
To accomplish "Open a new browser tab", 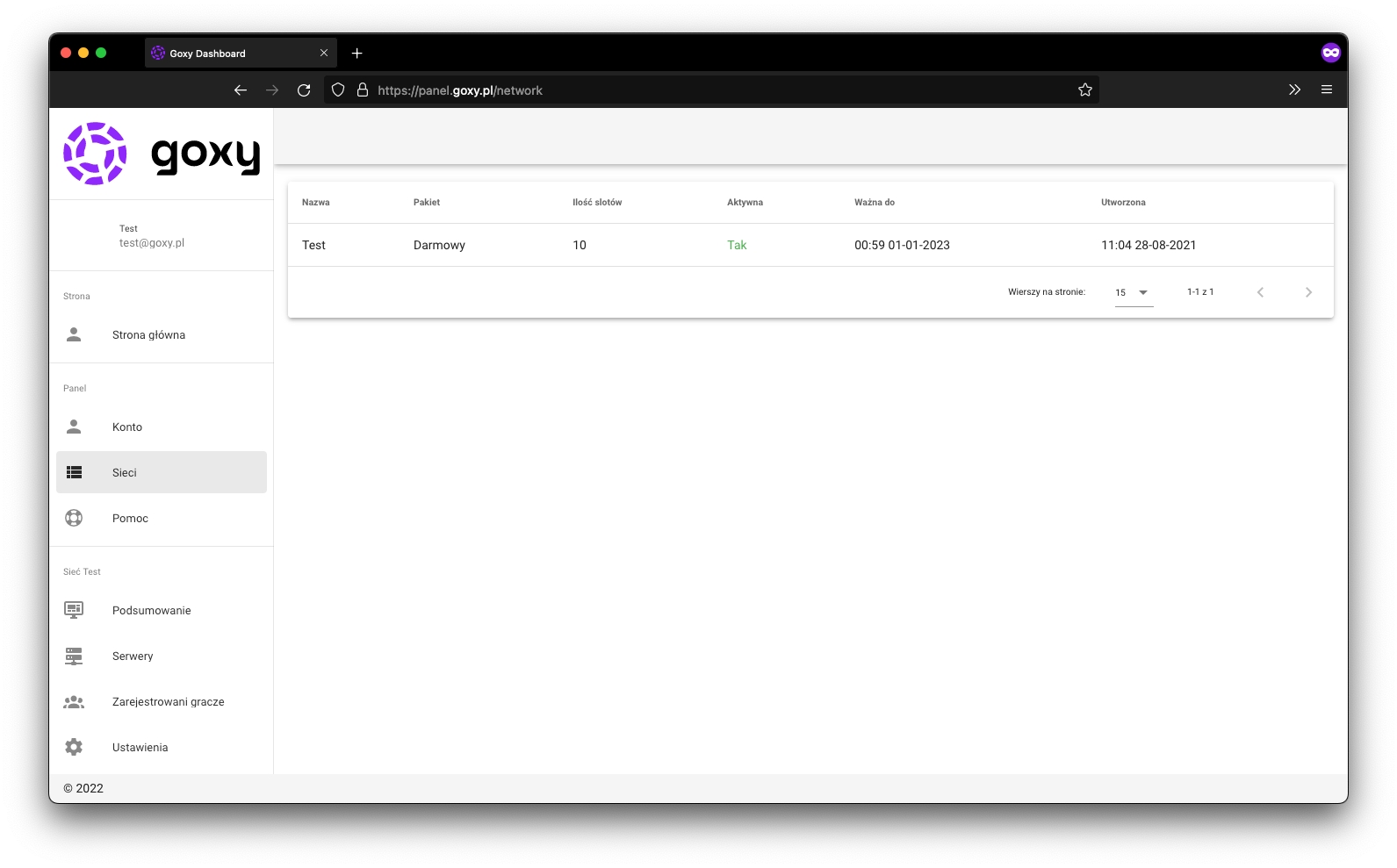I will click(357, 54).
